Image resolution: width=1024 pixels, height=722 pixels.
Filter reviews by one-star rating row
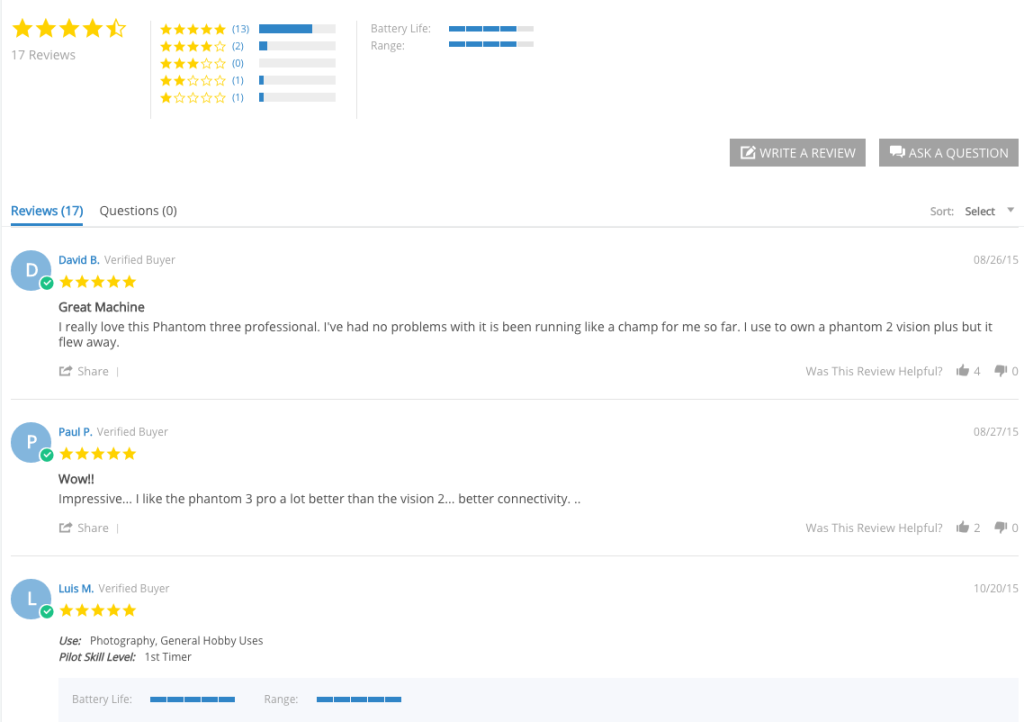247,97
